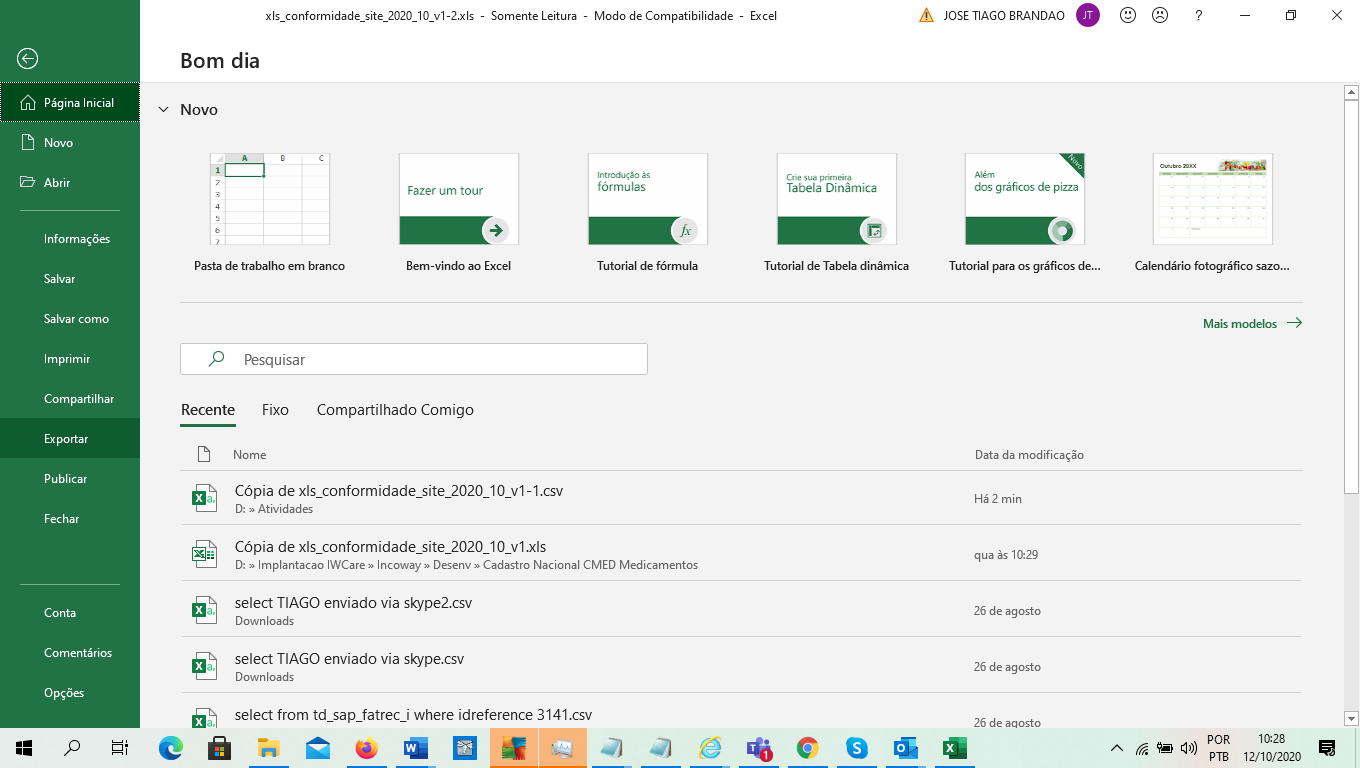Send a smile feedback face icon
This screenshot has height=768, width=1360.
point(1128,15)
